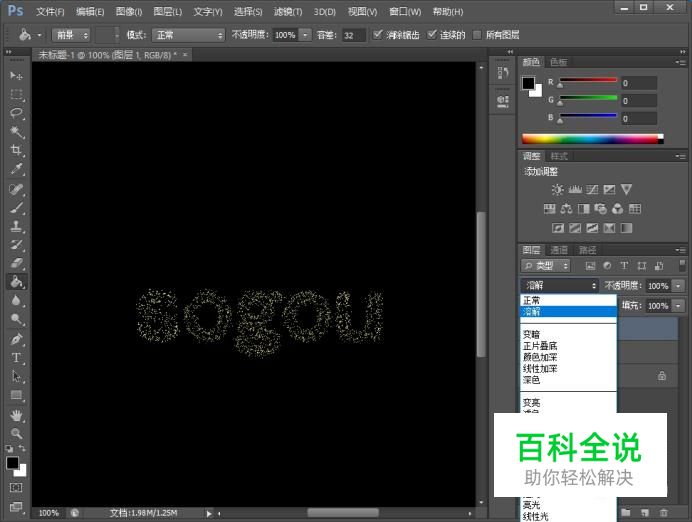Open the 滤镜(T) menu
This screenshot has height=522, width=692.
(x=288, y=11)
